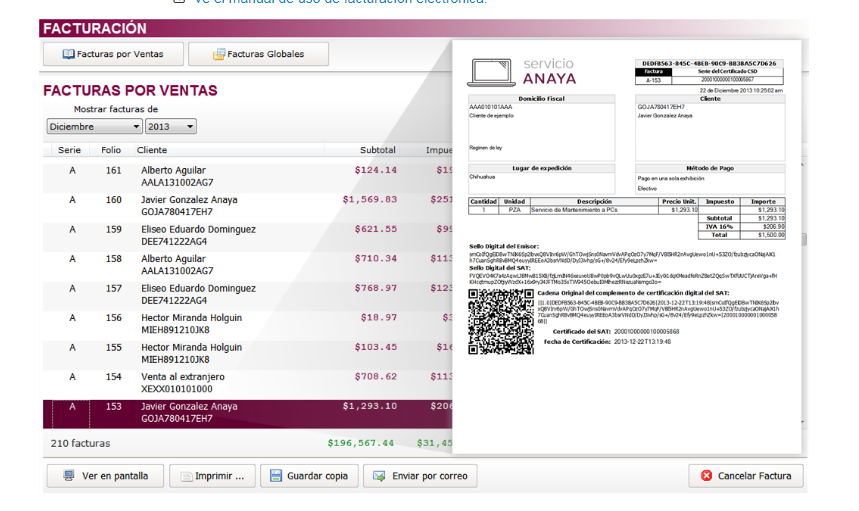The height and width of the screenshot is (511, 859).
Task: Click the QR code in the invoice preview
Action: click(501, 322)
